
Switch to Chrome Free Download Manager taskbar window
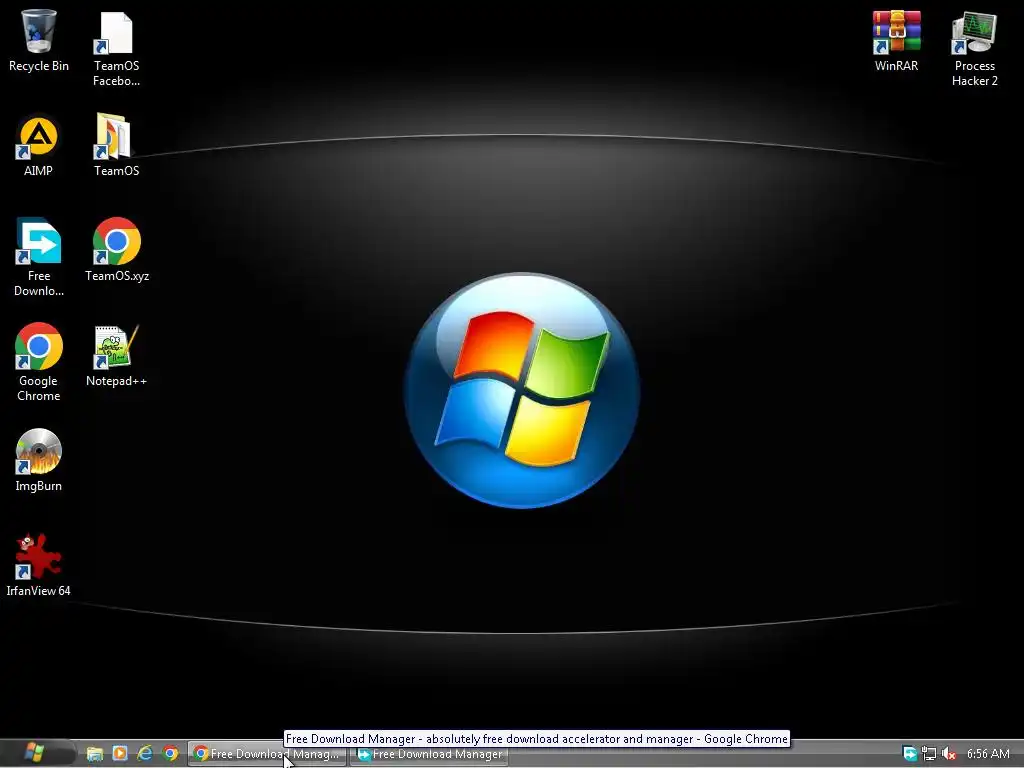tap(267, 754)
